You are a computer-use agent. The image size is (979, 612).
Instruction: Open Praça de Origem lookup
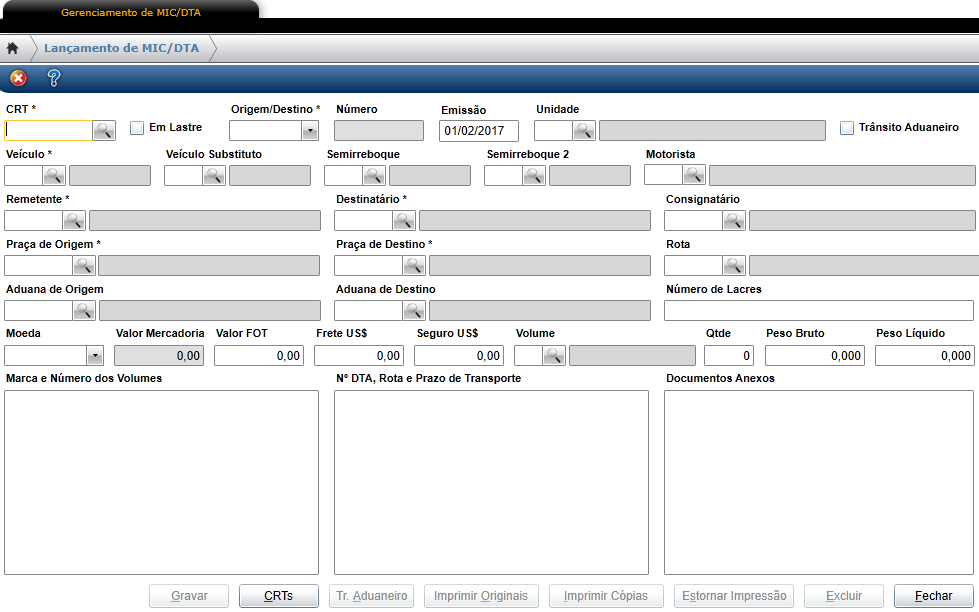click(x=84, y=265)
